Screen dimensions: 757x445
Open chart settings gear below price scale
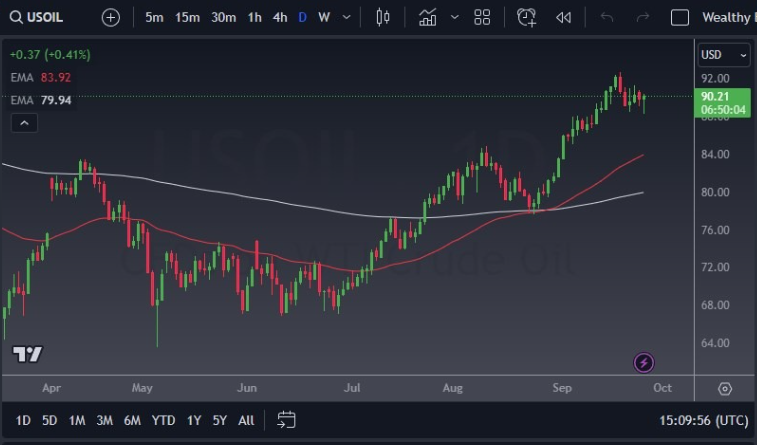point(725,388)
